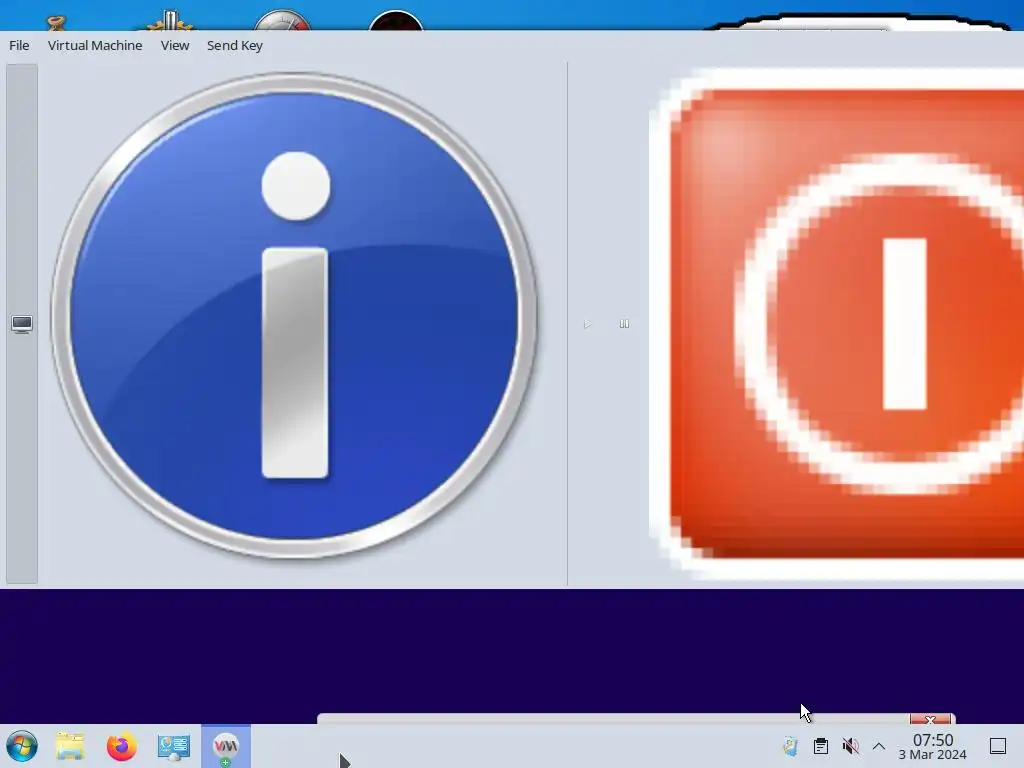Click the play button to run VM
Image resolution: width=1024 pixels, height=768 pixels.
coord(587,324)
